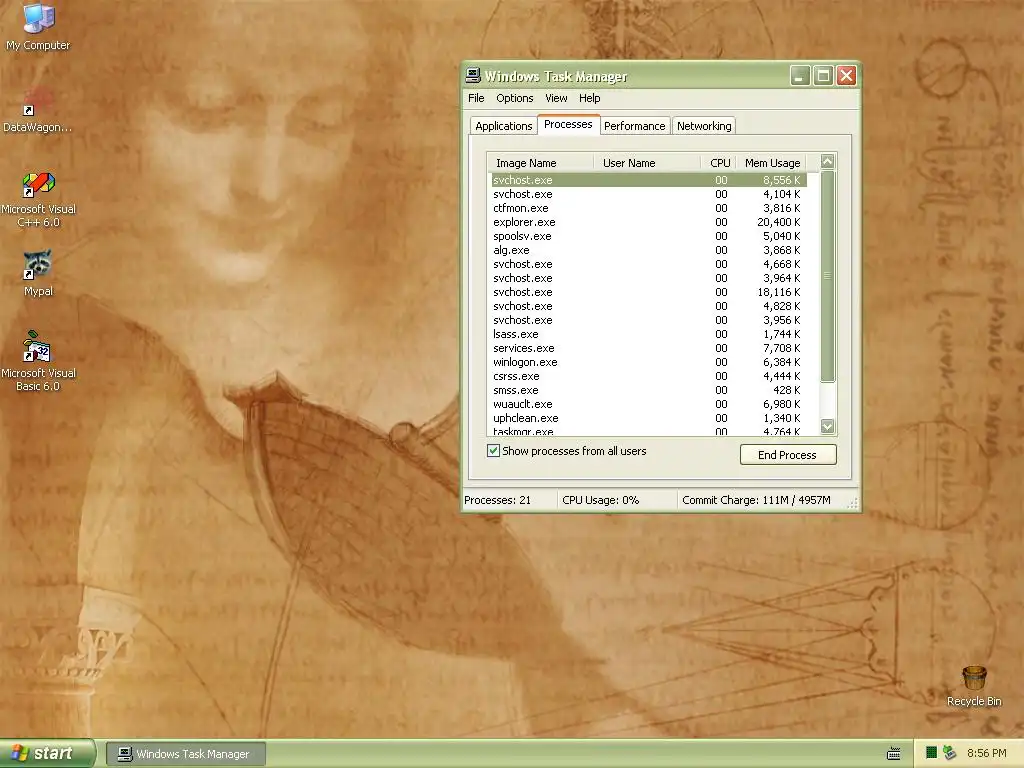Viewport: 1024px width, 768px height.
Task: Click the 8:56 PM taskbar clock
Action: point(986,754)
